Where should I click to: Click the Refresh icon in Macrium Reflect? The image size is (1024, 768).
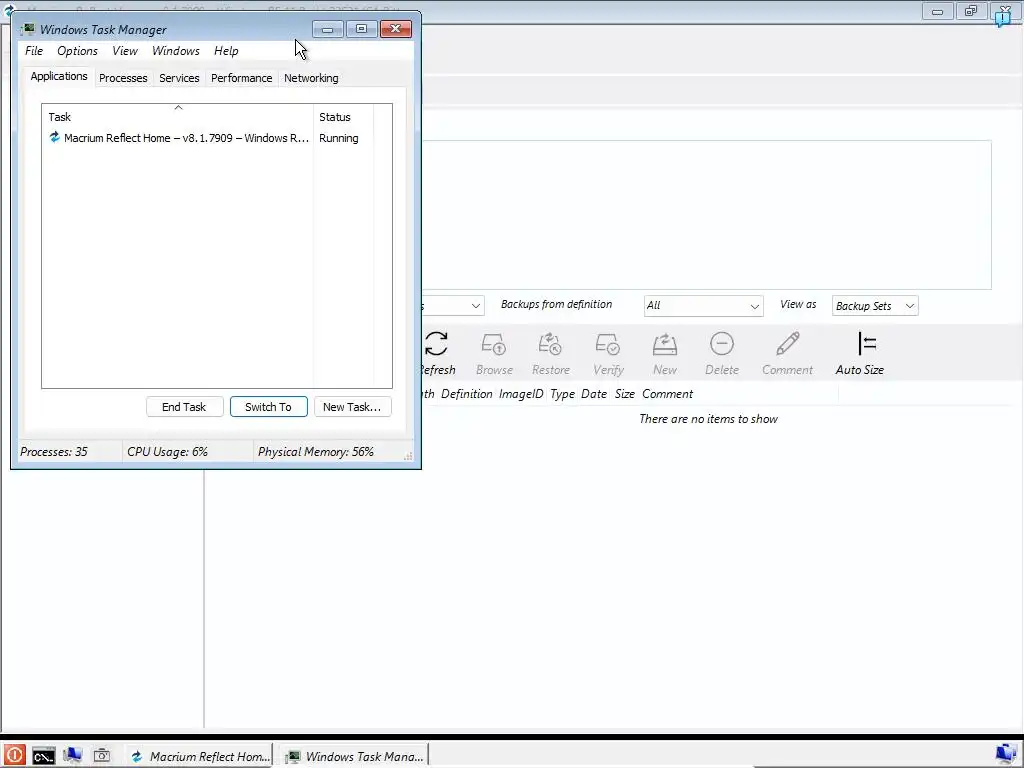click(x=436, y=344)
